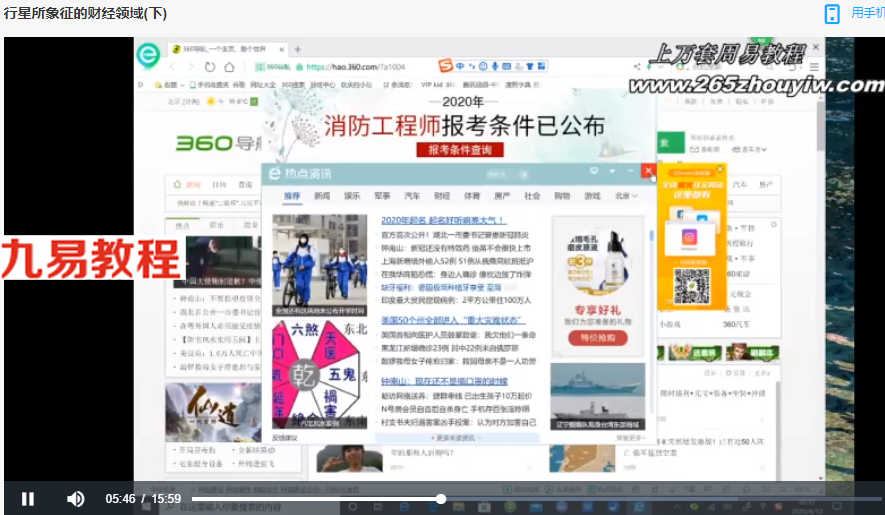The height and width of the screenshot is (515, 885).
Task: Click the phone viewing icon at top right
Action: pyautogui.click(x=832, y=14)
